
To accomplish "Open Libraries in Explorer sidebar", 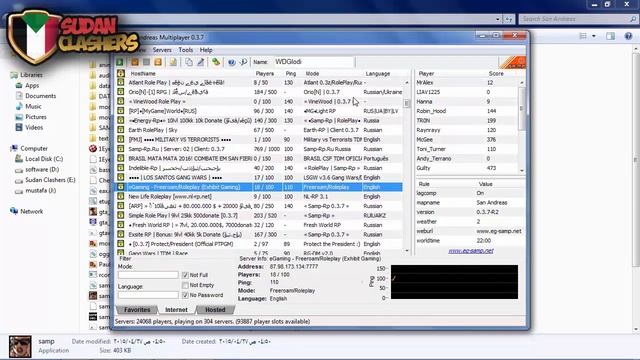I will tap(31, 75).
